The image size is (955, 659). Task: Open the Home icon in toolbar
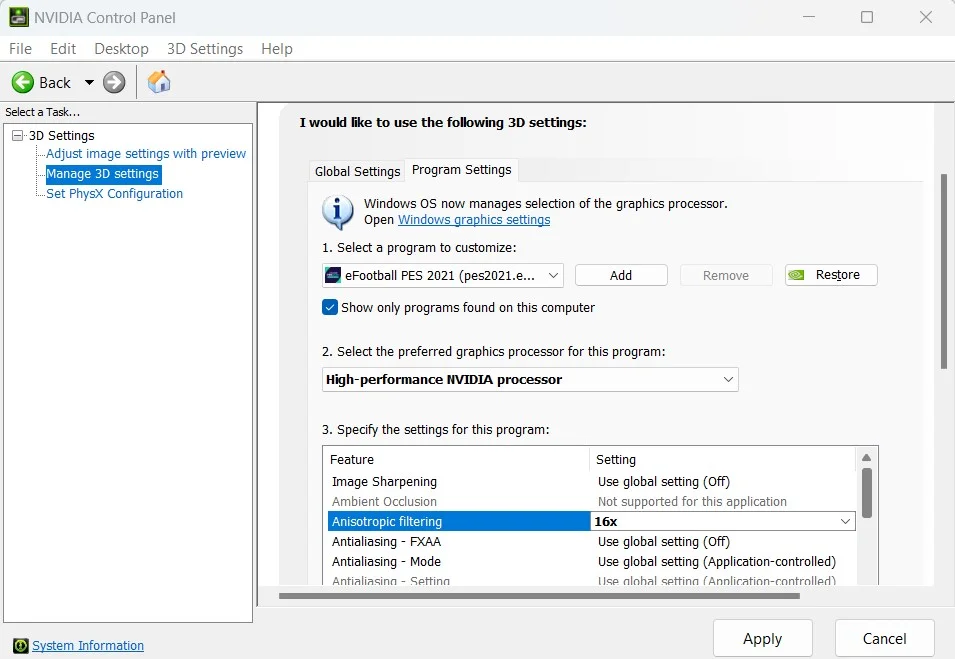pyautogui.click(x=159, y=82)
